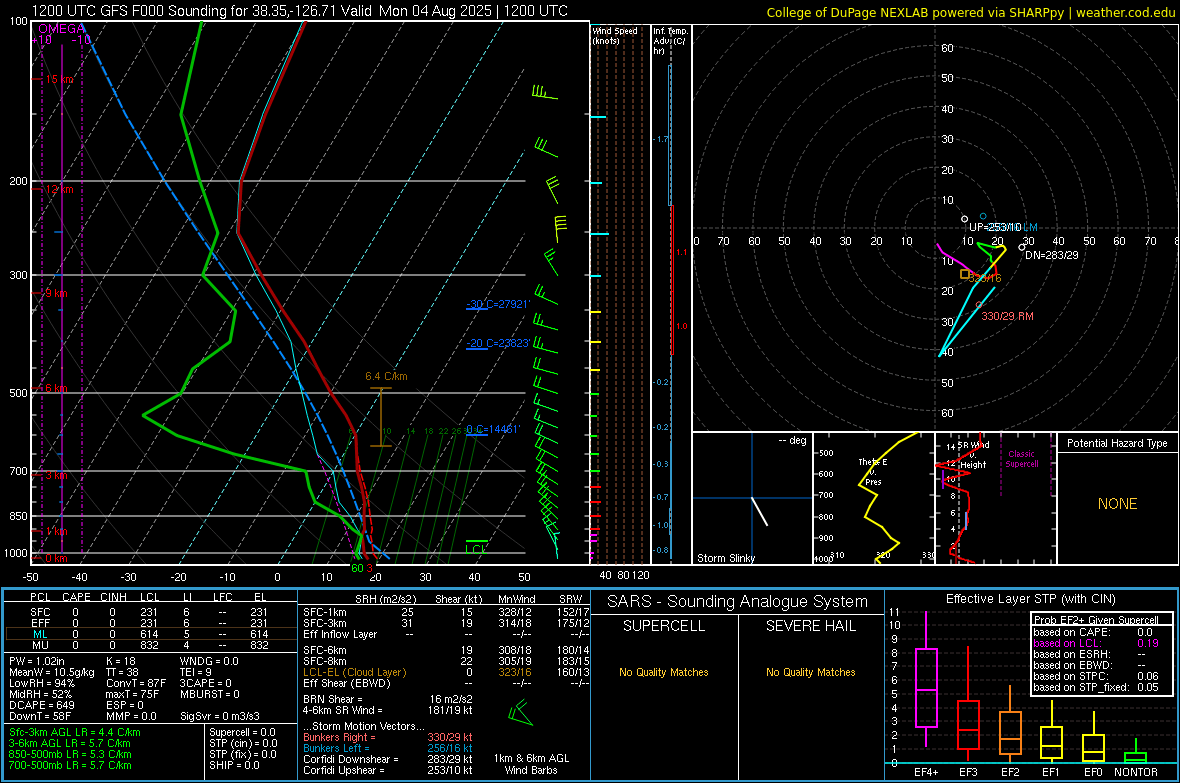Click the Theta-E v. Pres mini plot

click(874, 498)
